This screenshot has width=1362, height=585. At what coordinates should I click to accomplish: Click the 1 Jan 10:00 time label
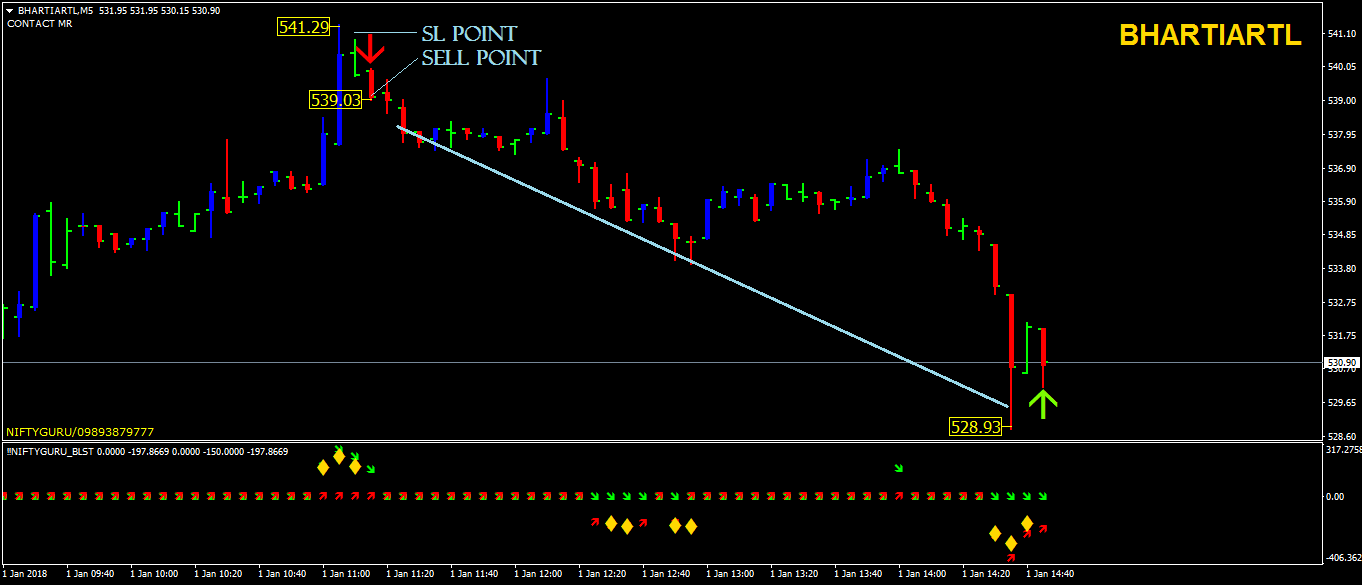154,574
